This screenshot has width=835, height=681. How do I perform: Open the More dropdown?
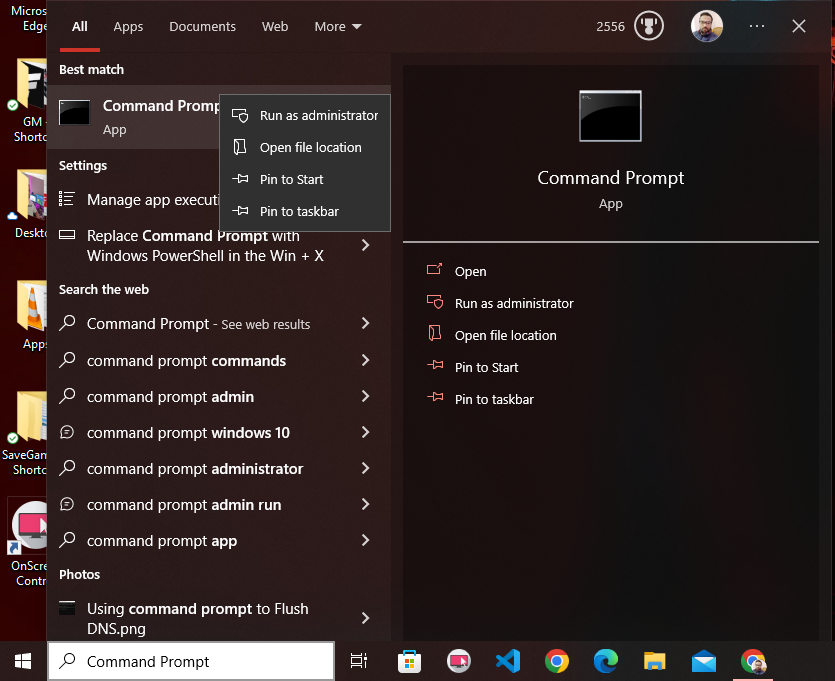[338, 27]
